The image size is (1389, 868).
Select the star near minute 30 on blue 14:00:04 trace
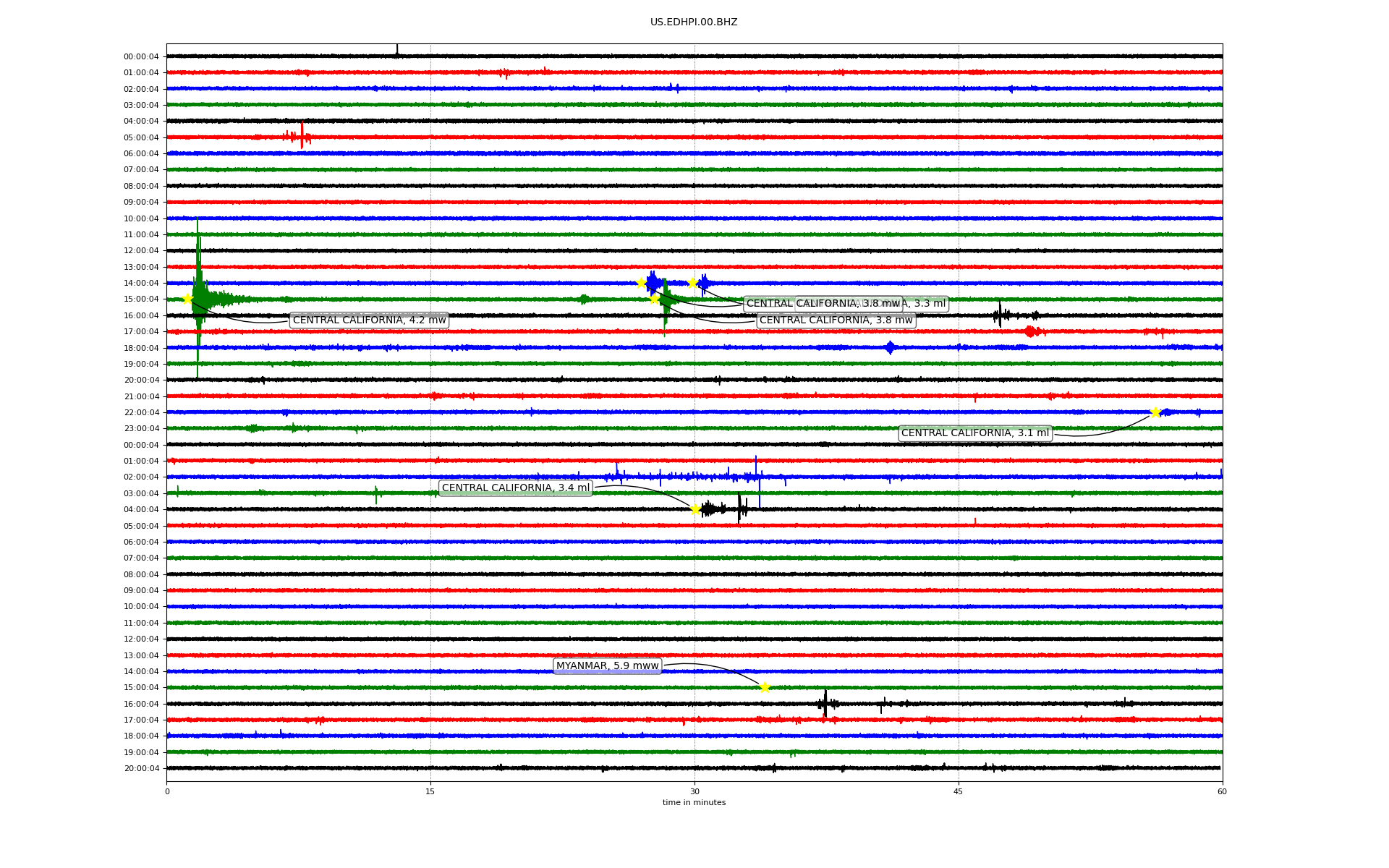pyautogui.click(x=692, y=282)
